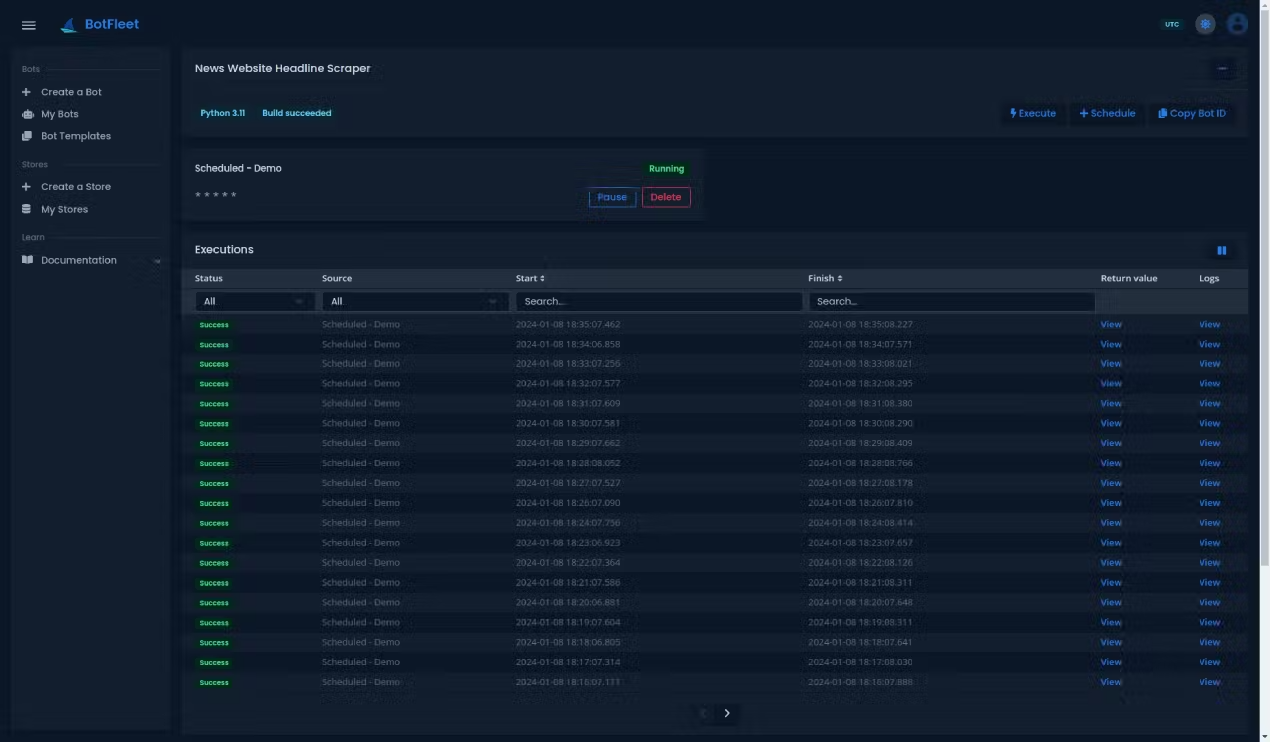This screenshot has width=1270, height=742.
Task: Focus the Finish search field
Action: pos(951,301)
